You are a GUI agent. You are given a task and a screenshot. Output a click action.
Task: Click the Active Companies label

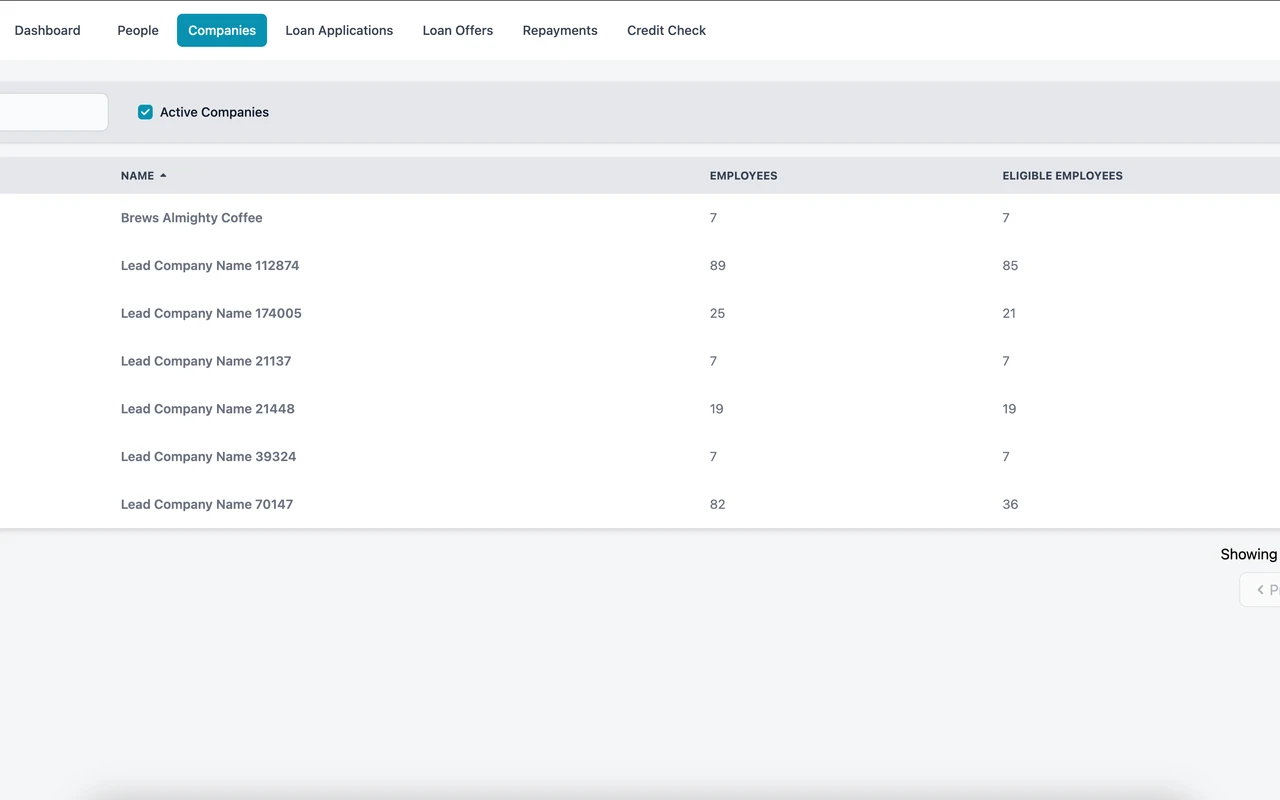click(214, 112)
